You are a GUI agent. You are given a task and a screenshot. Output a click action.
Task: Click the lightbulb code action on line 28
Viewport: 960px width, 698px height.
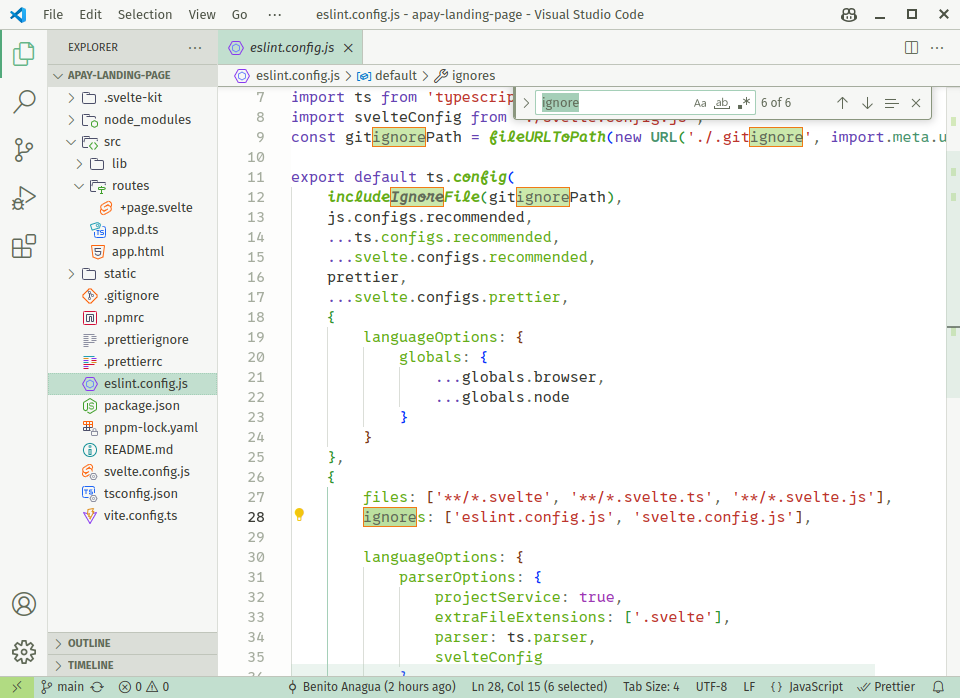tap(299, 515)
